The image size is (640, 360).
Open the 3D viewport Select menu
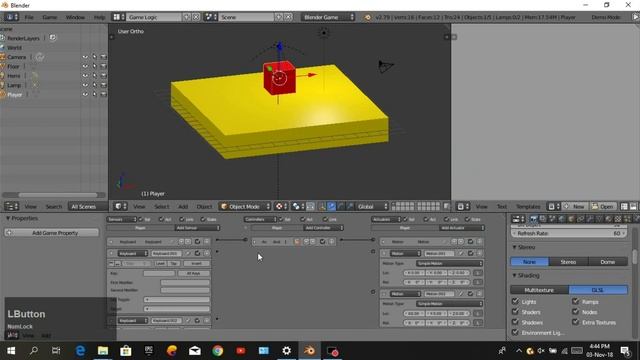(x=161, y=207)
